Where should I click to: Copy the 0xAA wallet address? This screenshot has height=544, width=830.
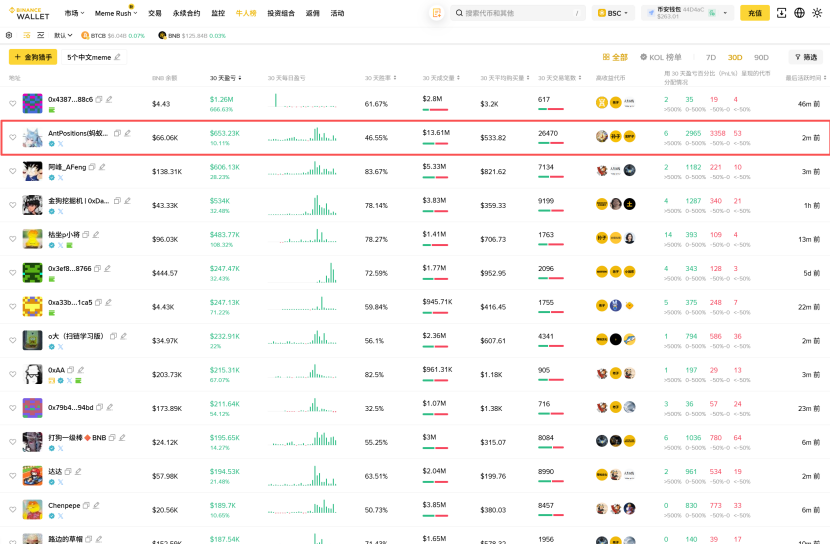70,370
